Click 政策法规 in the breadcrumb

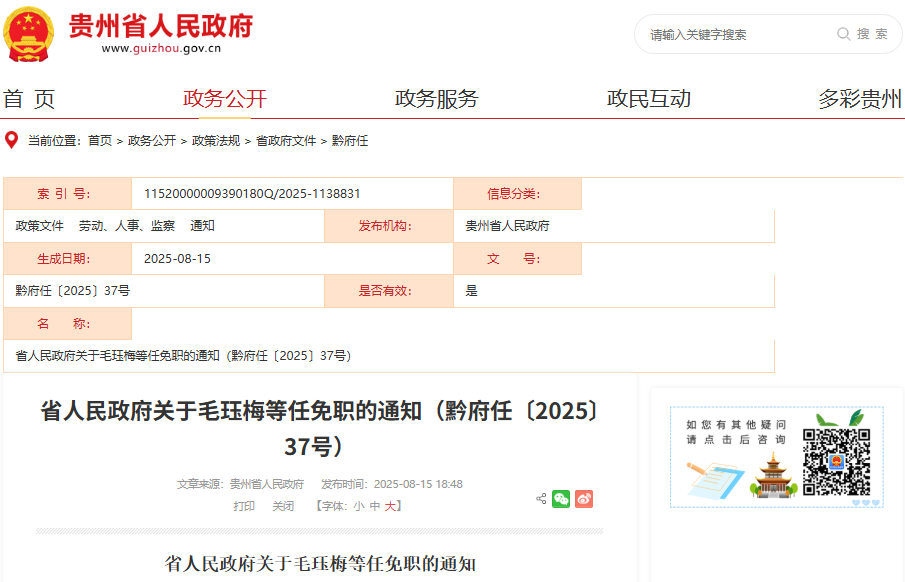[216, 141]
